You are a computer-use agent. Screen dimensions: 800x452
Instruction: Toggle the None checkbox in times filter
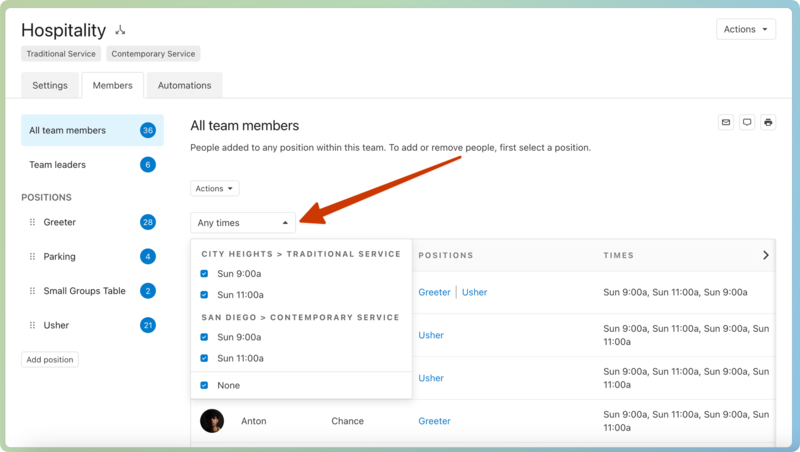204,385
